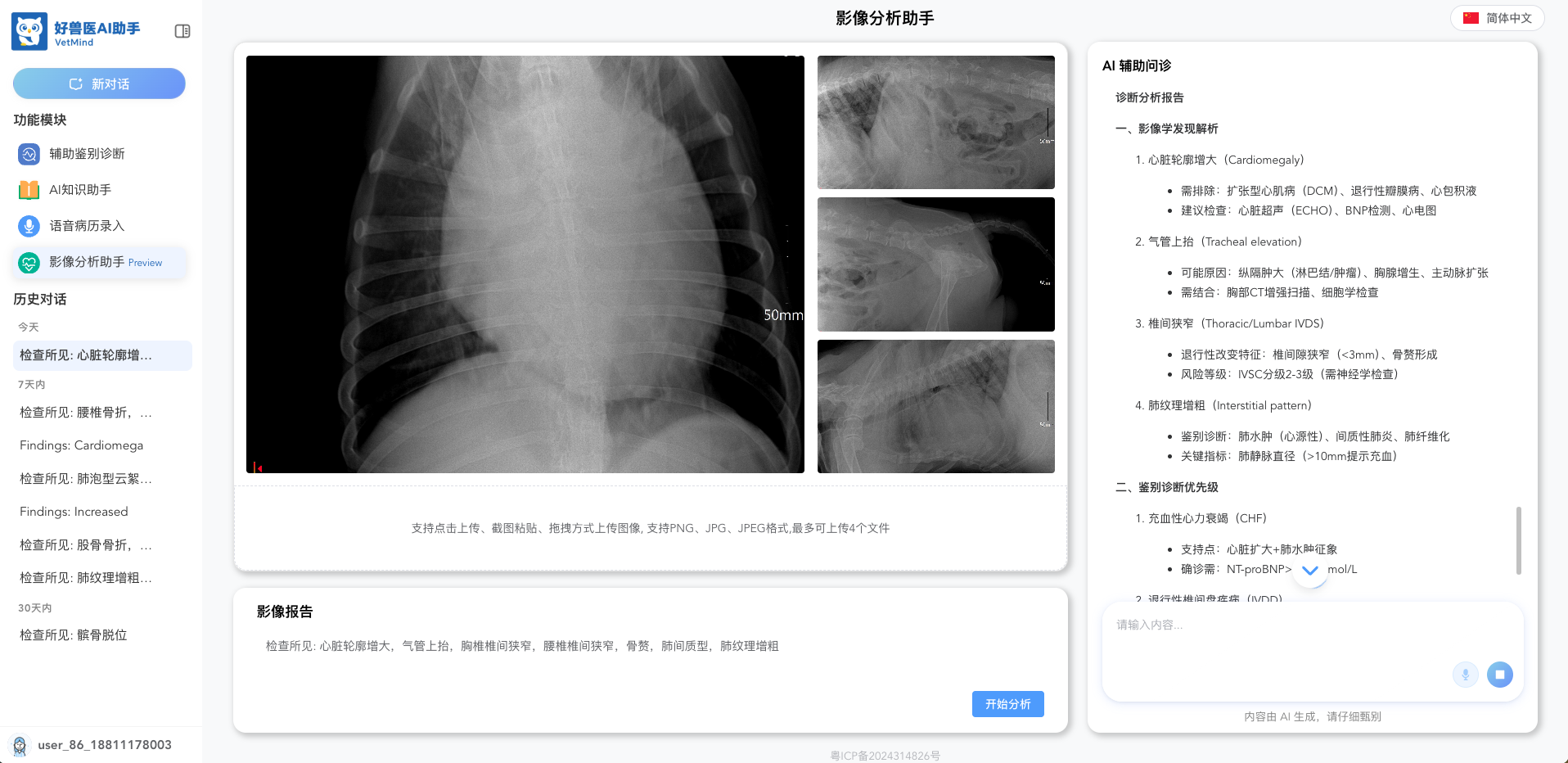The image size is (1568, 763).
Task: Stop AI response generation button
Action: pos(1500,675)
